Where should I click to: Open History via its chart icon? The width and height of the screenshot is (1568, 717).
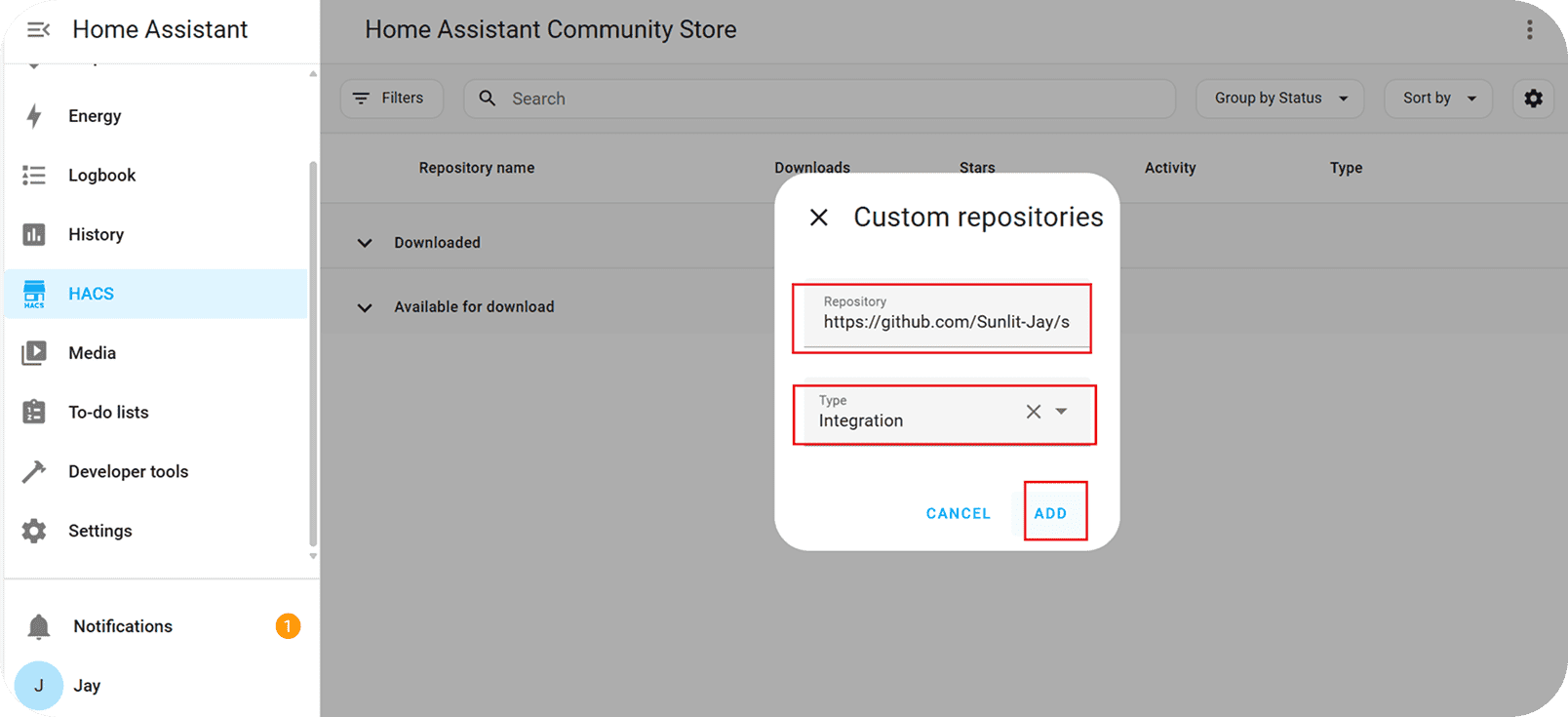pyautogui.click(x=34, y=235)
